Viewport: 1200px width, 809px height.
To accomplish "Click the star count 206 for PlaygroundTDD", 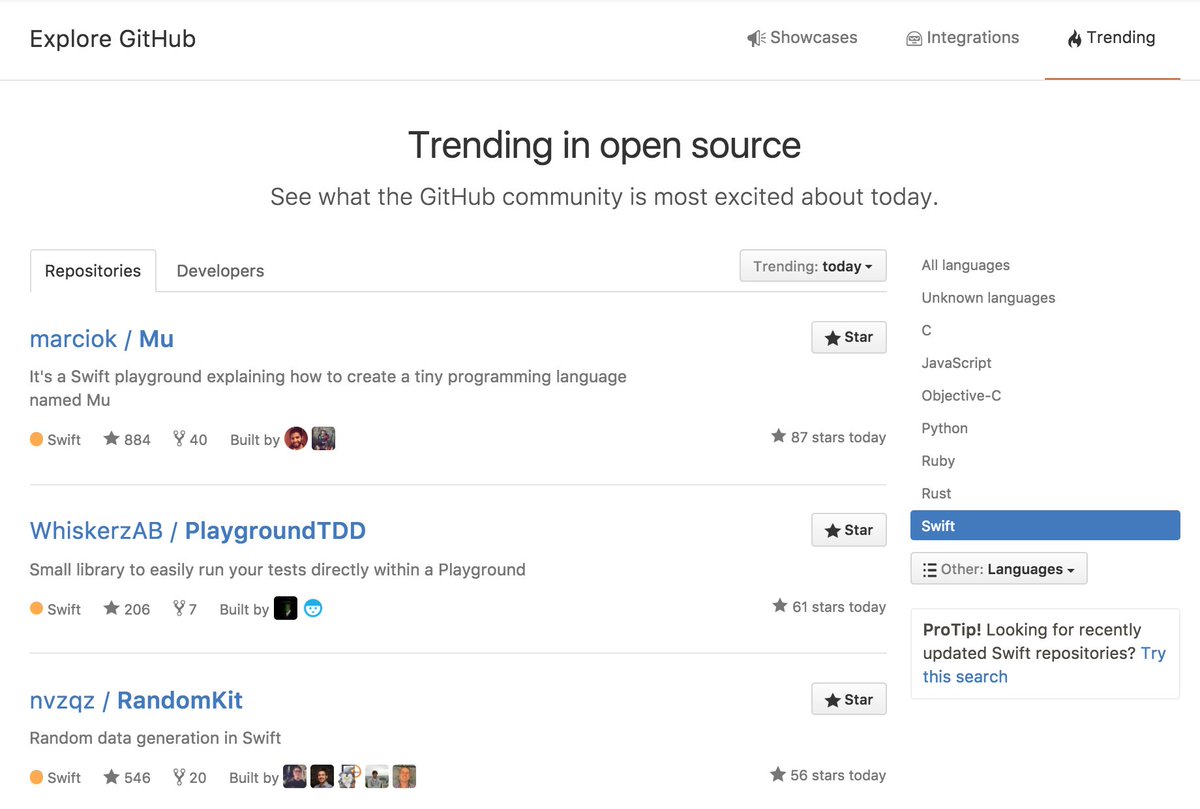I will coord(127,609).
